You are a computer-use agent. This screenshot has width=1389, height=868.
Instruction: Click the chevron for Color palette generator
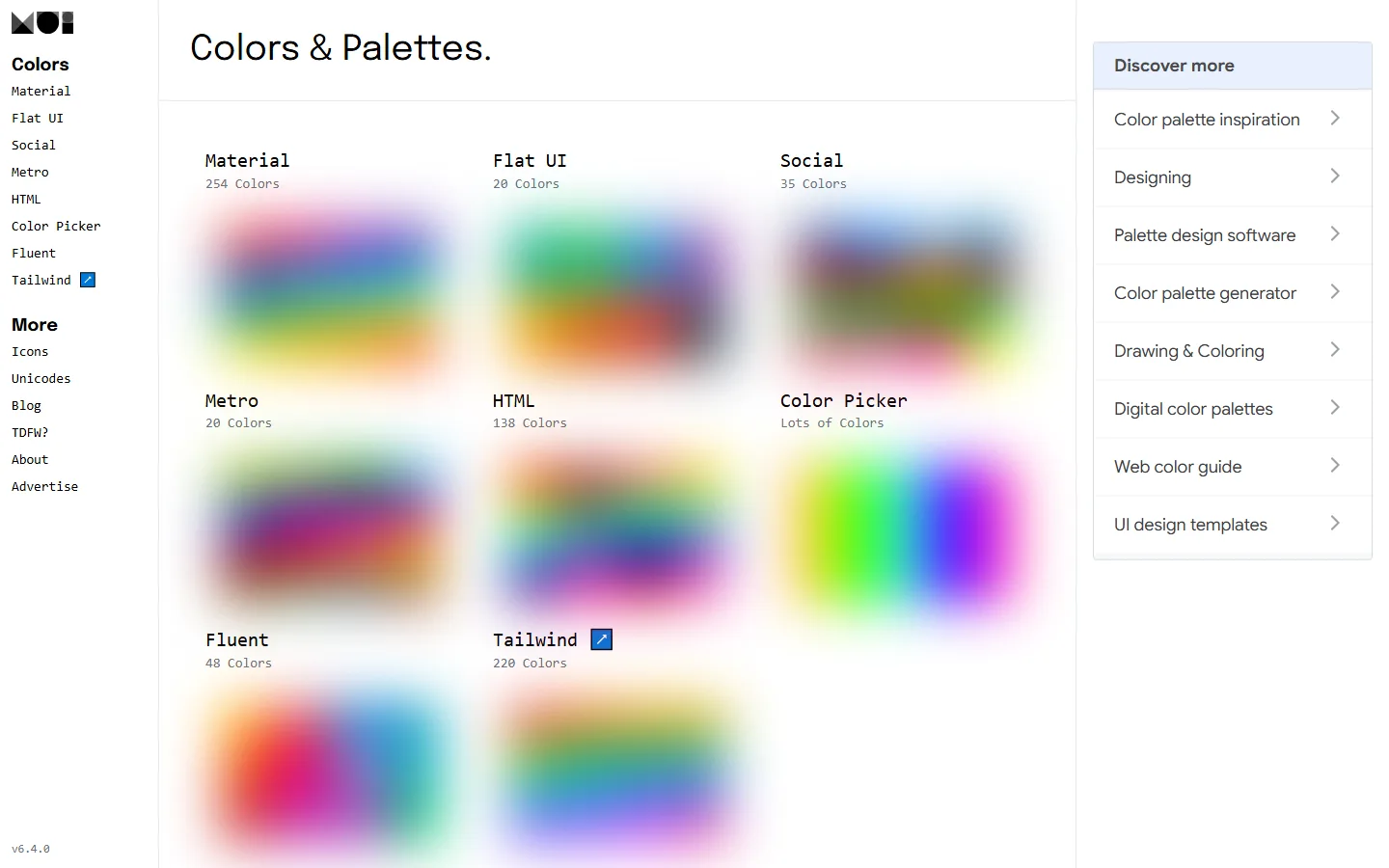(1335, 291)
